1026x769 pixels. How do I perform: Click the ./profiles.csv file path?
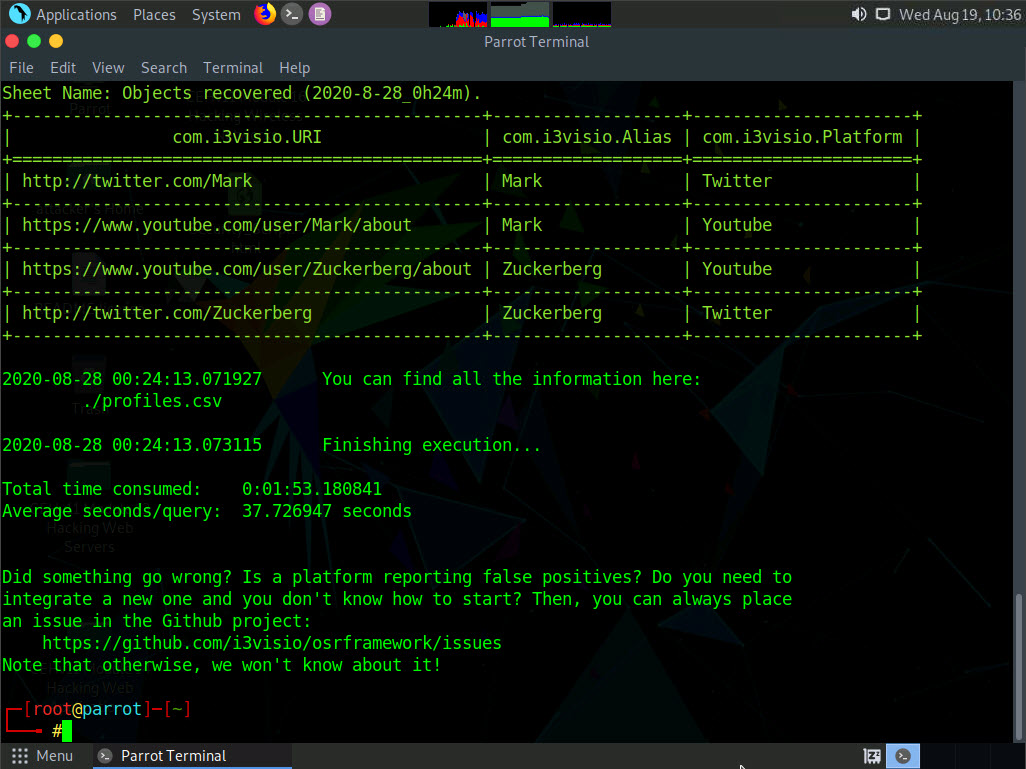coord(152,401)
